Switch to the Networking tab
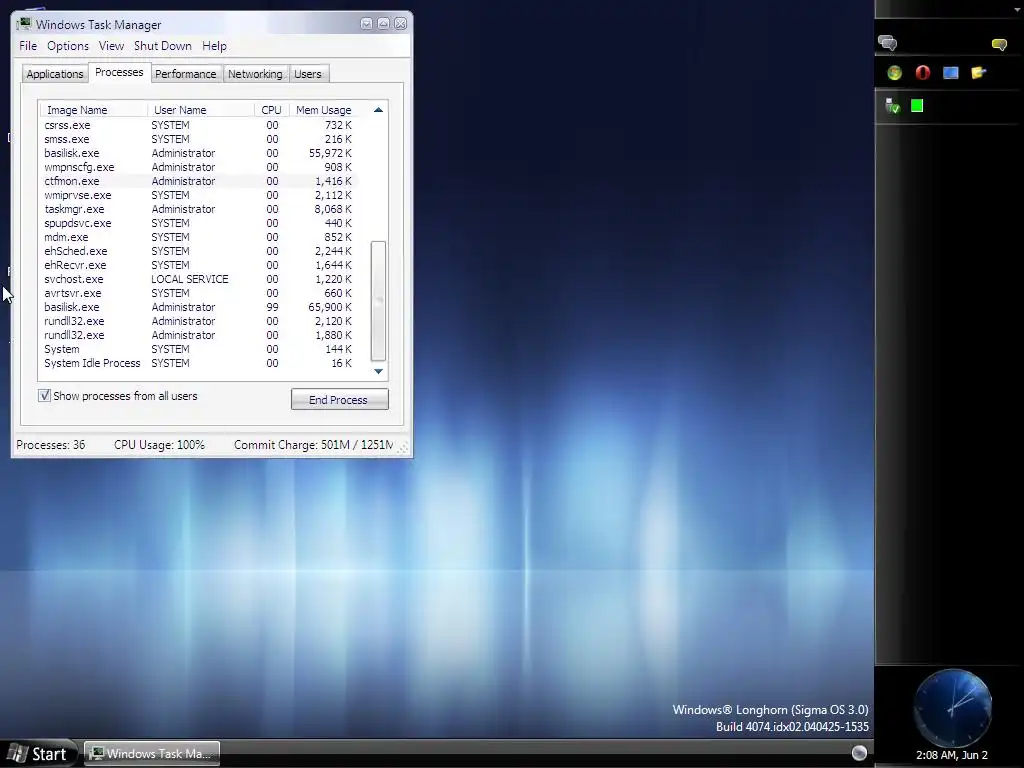This screenshot has height=768, width=1024. (x=255, y=74)
